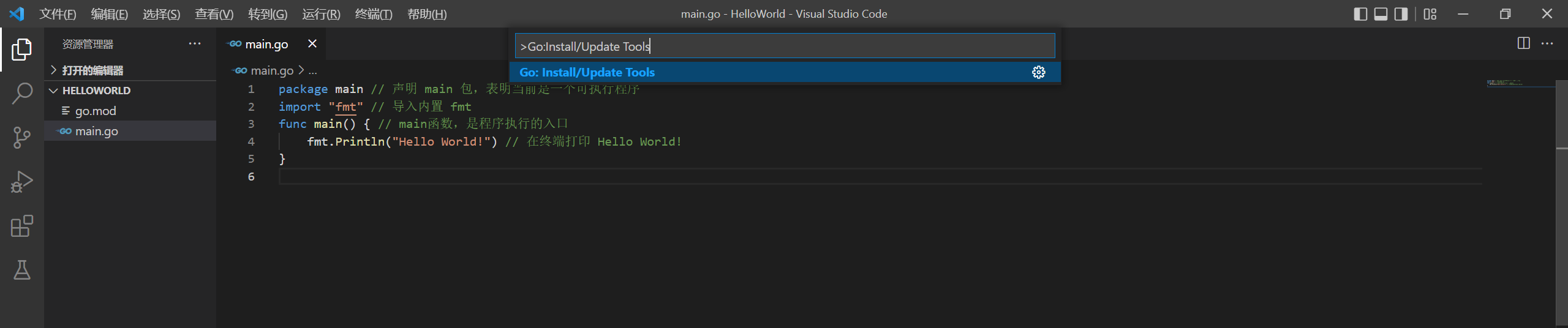
Task: Open the Extensions view
Action: click(x=21, y=226)
